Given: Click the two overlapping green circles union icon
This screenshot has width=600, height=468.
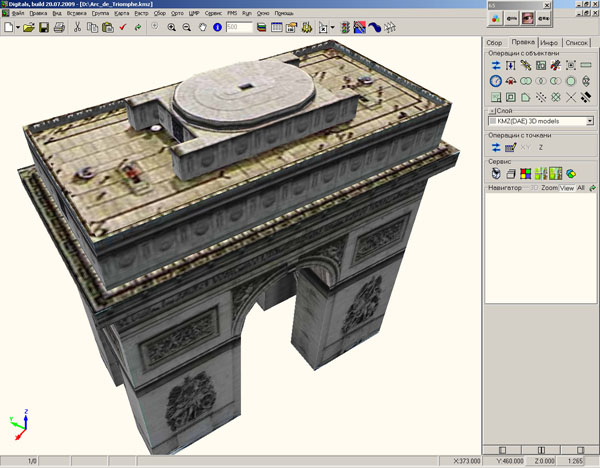Looking at the screenshot, I should (x=526, y=81).
